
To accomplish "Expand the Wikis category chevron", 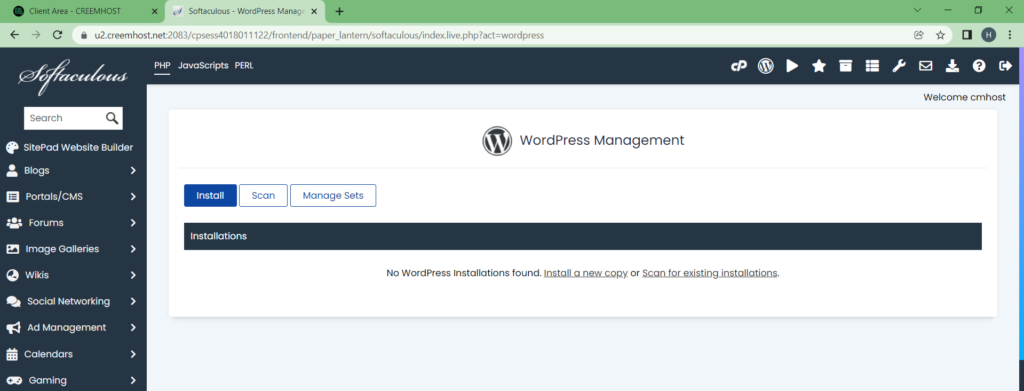I will tap(133, 275).
